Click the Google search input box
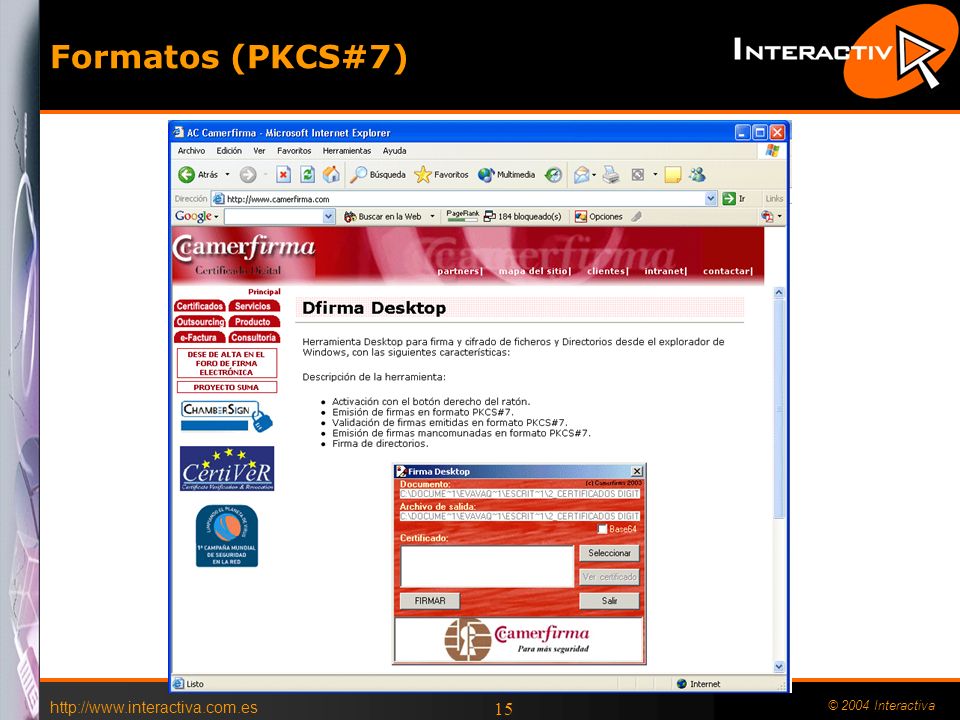Image resolution: width=960 pixels, height=720 pixels. [x=274, y=217]
